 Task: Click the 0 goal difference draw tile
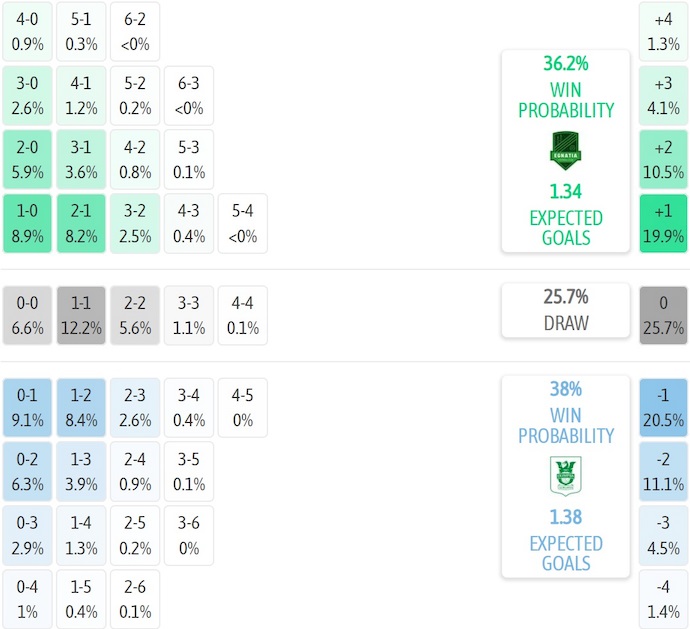tap(663, 315)
